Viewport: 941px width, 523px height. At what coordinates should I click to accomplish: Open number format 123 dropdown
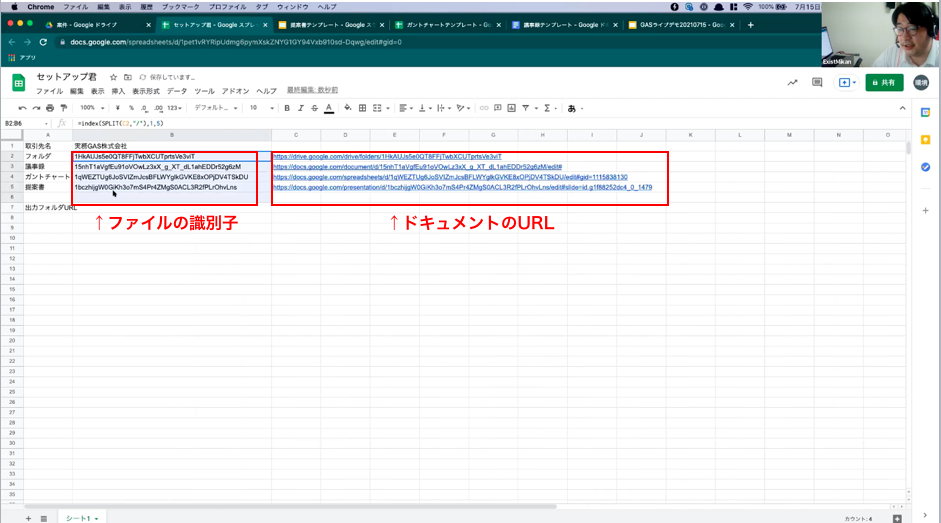pyautogui.click(x=175, y=108)
